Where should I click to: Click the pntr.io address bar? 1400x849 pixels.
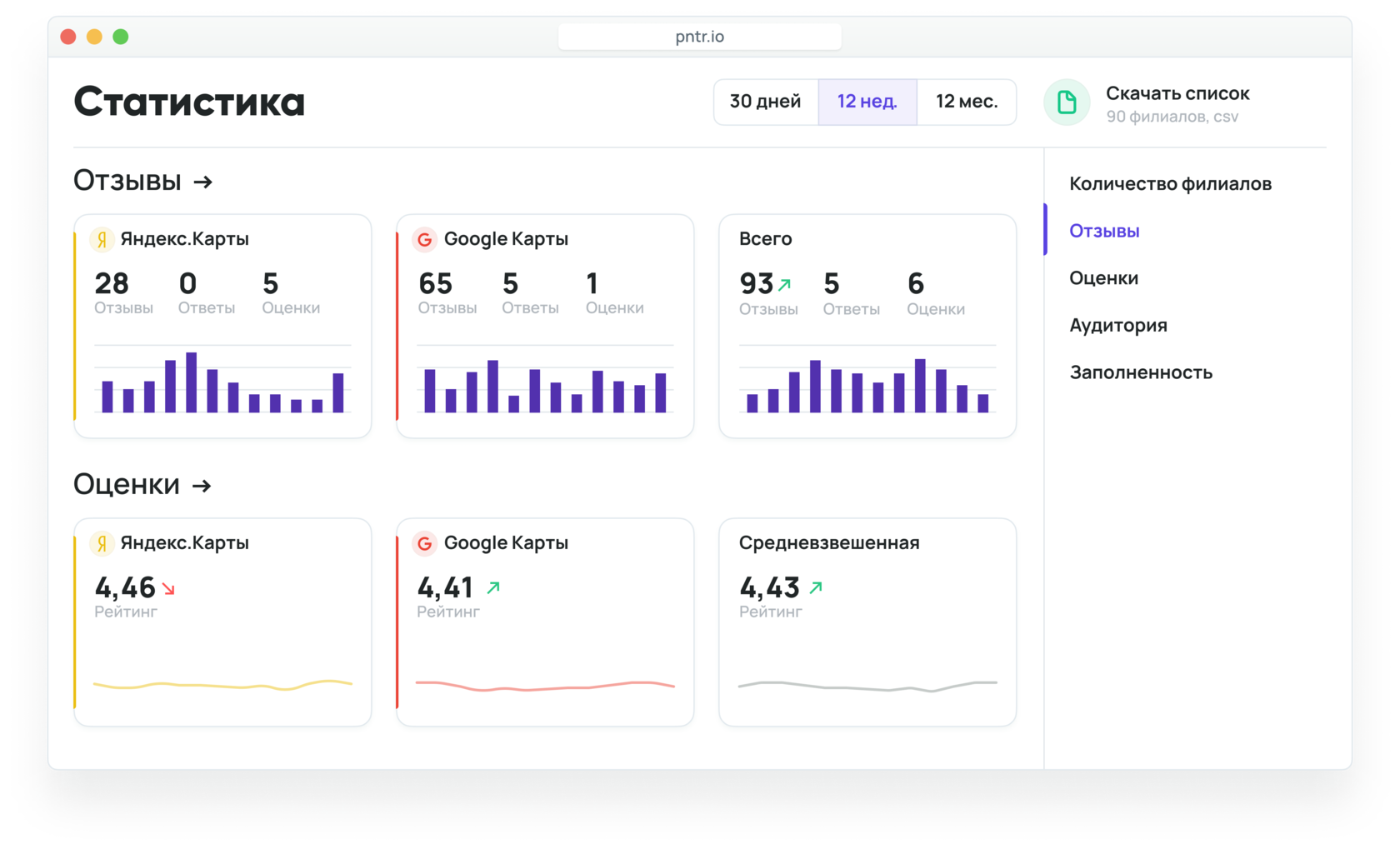(699, 37)
